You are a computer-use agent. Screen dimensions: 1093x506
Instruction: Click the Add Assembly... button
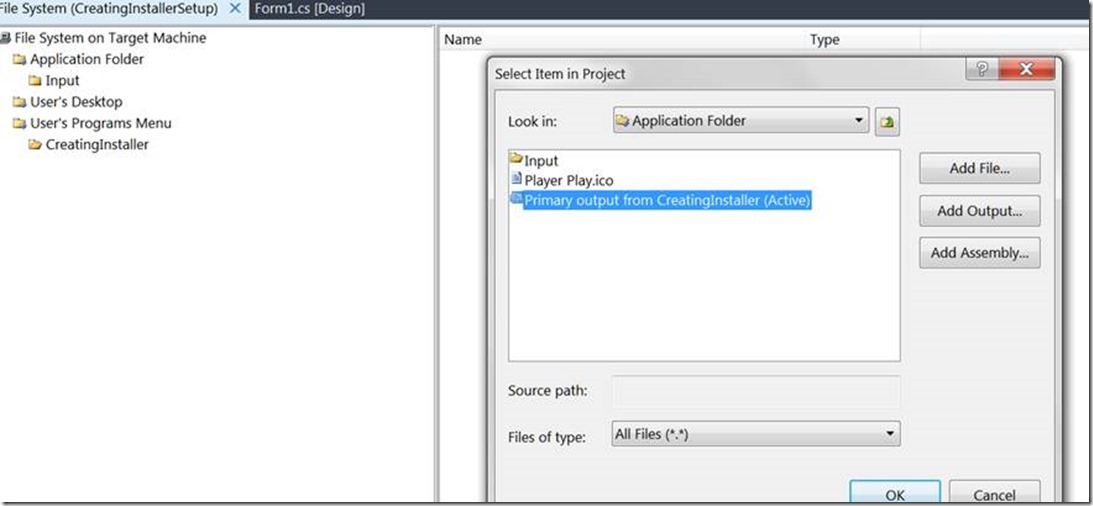[x=979, y=253]
